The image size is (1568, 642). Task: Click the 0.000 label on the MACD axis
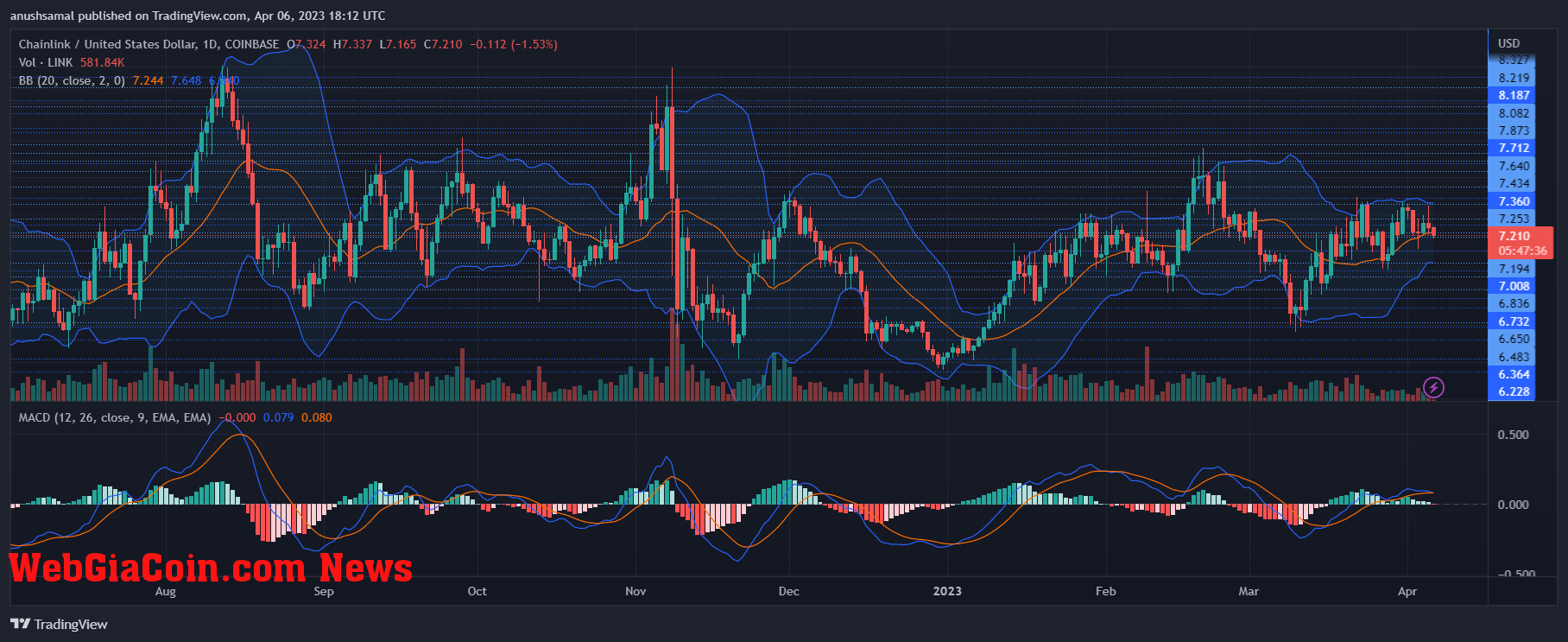[x=1513, y=505]
